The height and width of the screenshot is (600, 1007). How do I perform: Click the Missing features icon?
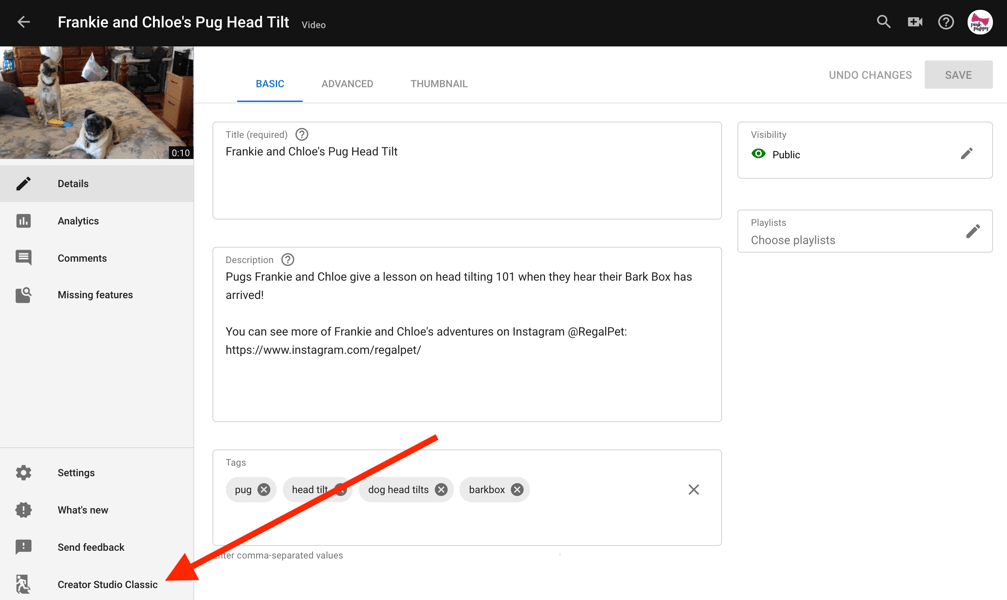(23, 295)
